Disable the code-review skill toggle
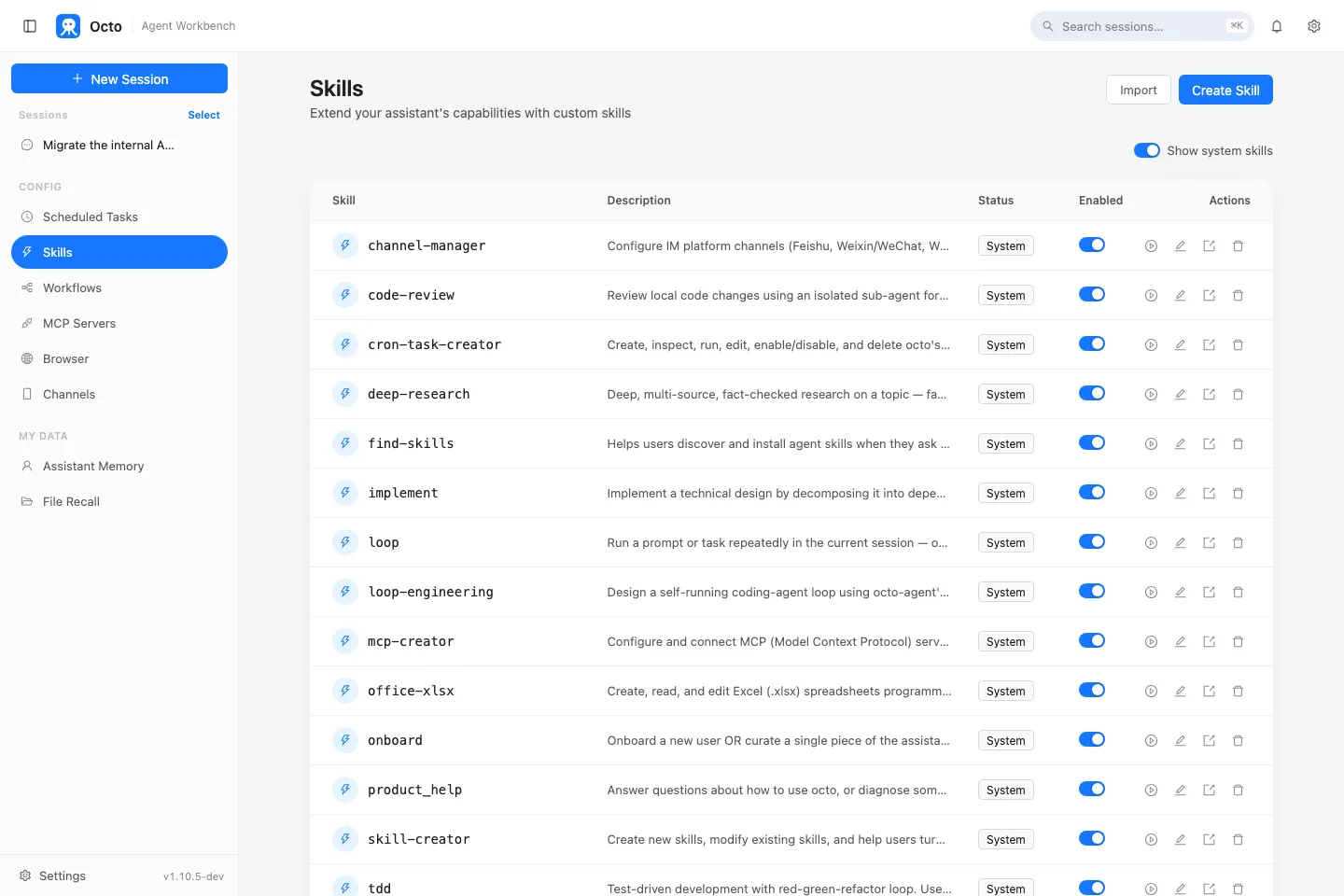Viewport: 1344px width, 896px height. click(x=1092, y=294)
